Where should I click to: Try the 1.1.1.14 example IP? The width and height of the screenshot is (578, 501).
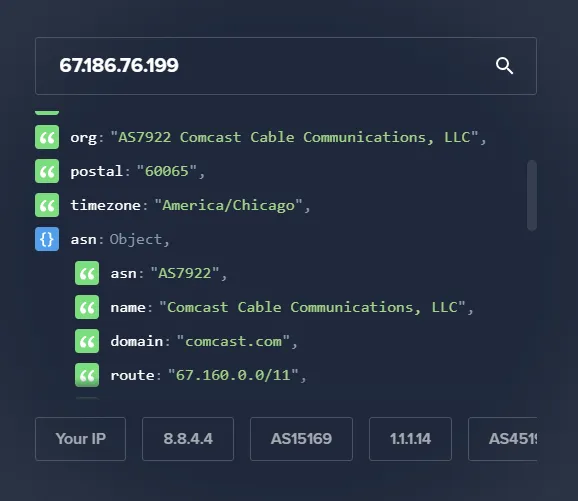(410, 439)
